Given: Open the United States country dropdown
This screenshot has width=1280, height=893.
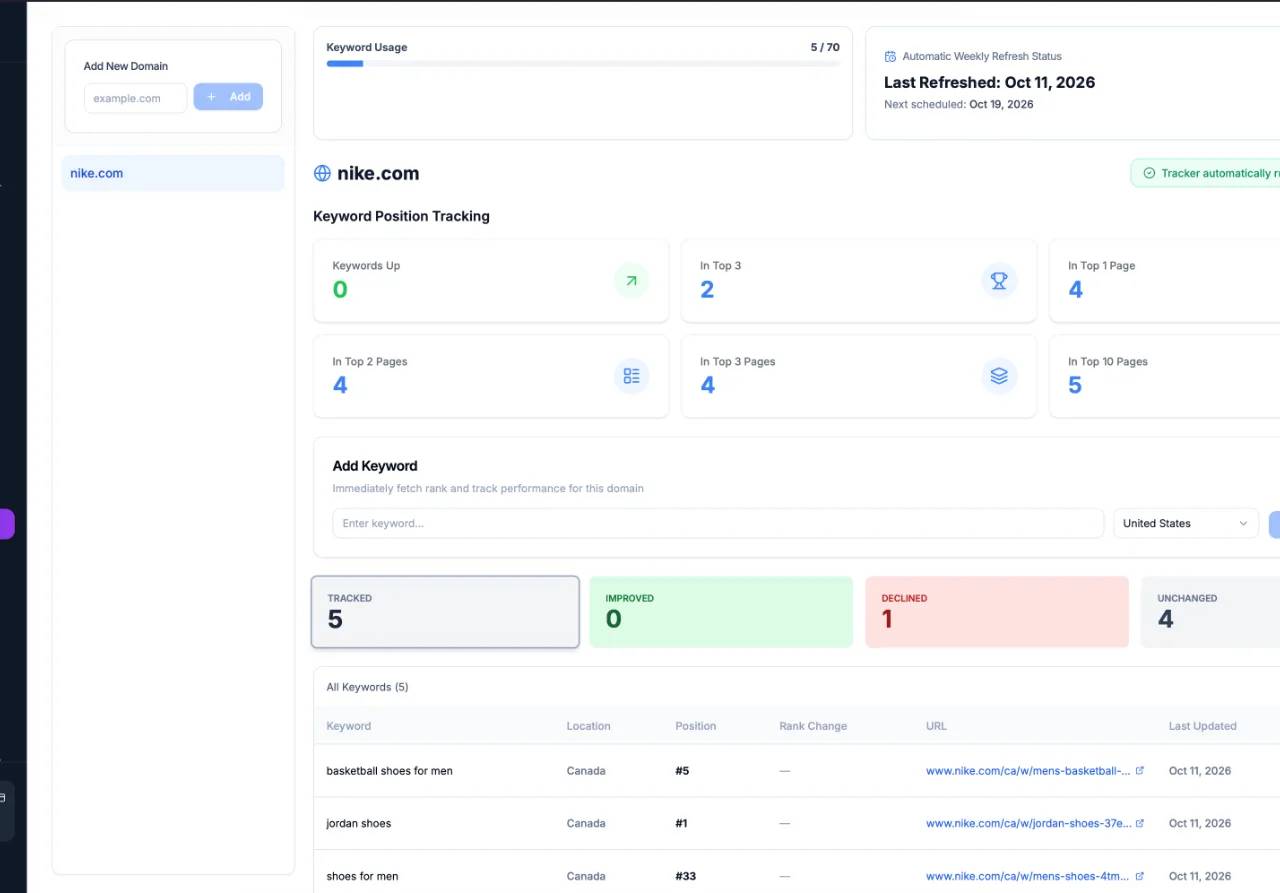Looking at the screenshot, I should coord(1186,523).
